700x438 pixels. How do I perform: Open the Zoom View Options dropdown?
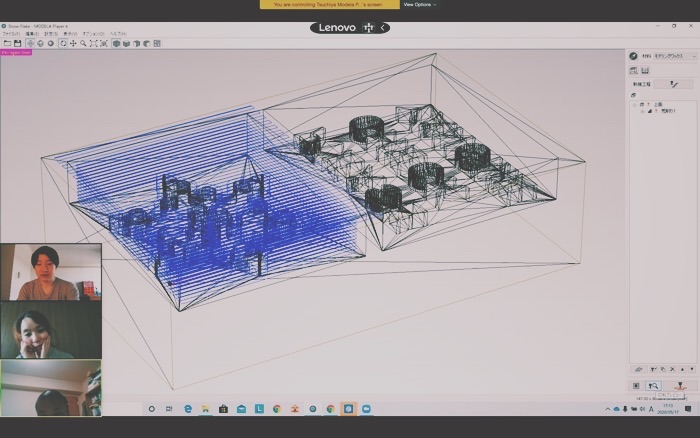click(x=420, y=4)
